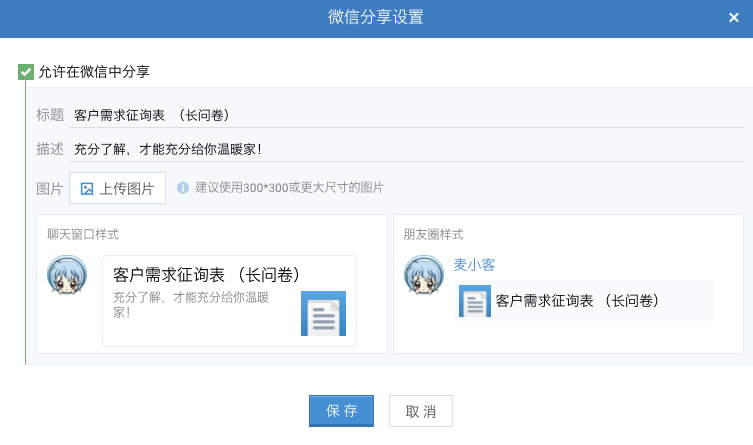Uncheck the allow WeChat sharing checkbox
753x445 pixels.
point(26,72)
